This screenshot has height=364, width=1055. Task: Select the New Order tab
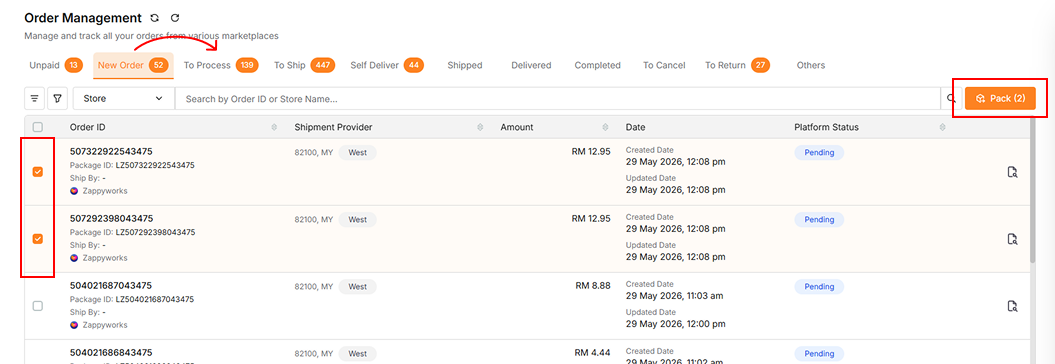point(133,65)
